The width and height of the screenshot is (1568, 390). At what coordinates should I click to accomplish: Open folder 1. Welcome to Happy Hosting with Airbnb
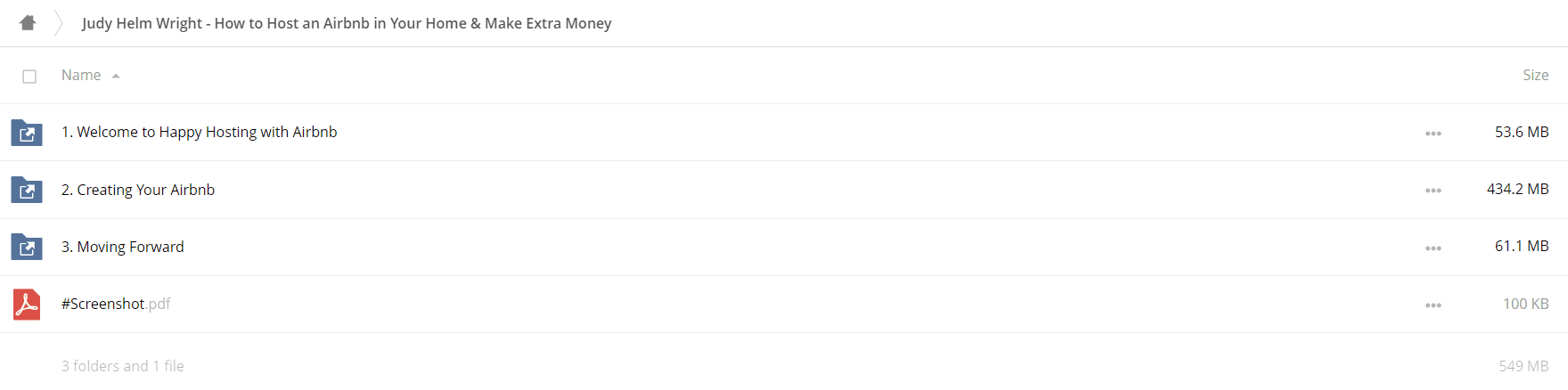pyautogui.click(x=200, y=132)
